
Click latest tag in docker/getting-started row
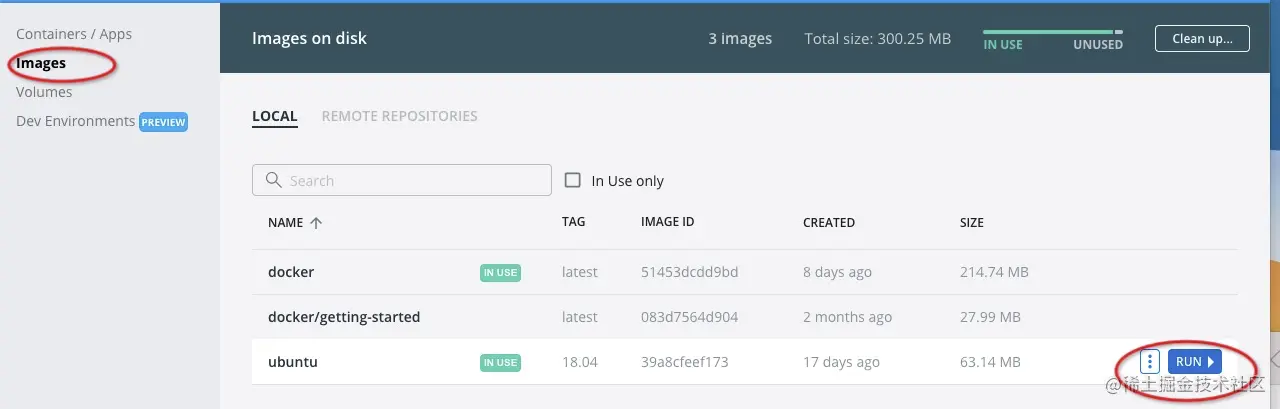pos(580,317)
